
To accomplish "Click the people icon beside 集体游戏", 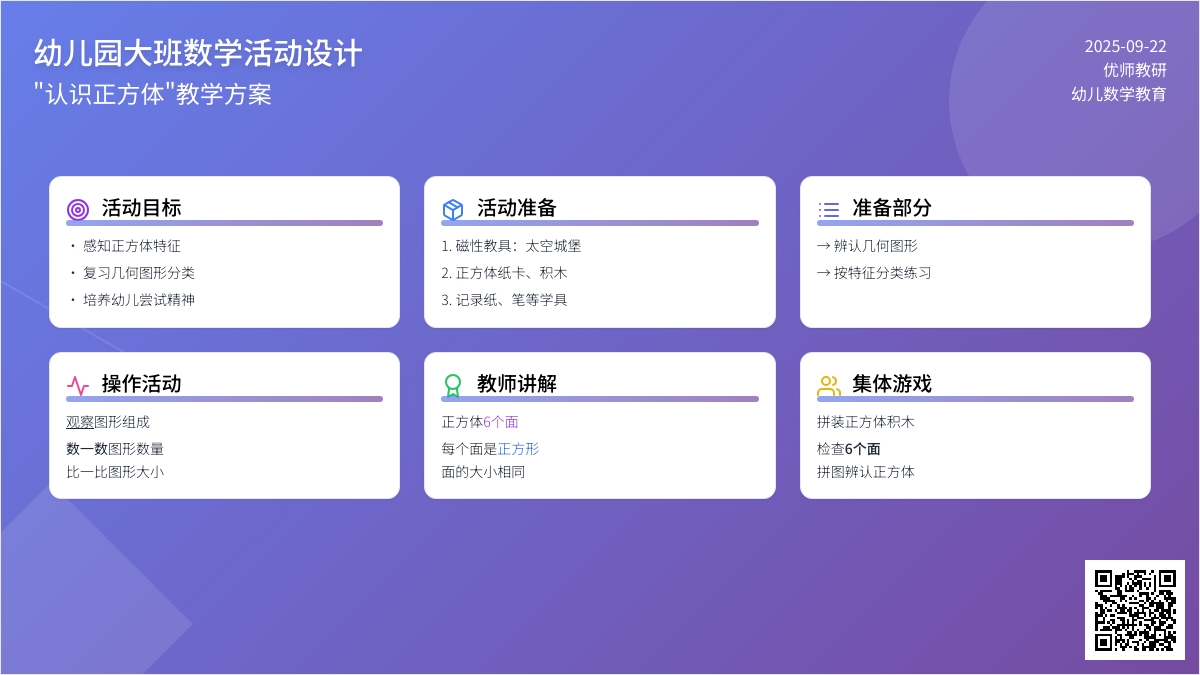I will (x=828, y=385).
